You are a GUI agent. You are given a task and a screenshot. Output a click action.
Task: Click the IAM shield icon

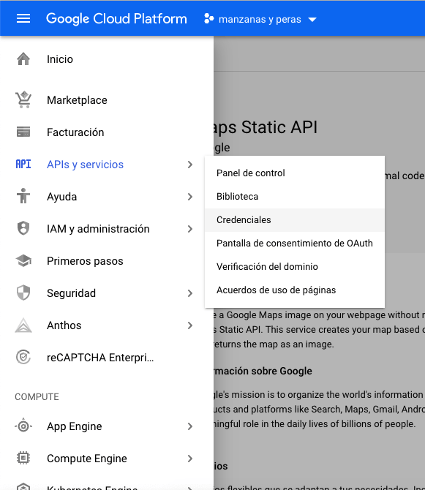pyautogui.click(x=23, y=228)
